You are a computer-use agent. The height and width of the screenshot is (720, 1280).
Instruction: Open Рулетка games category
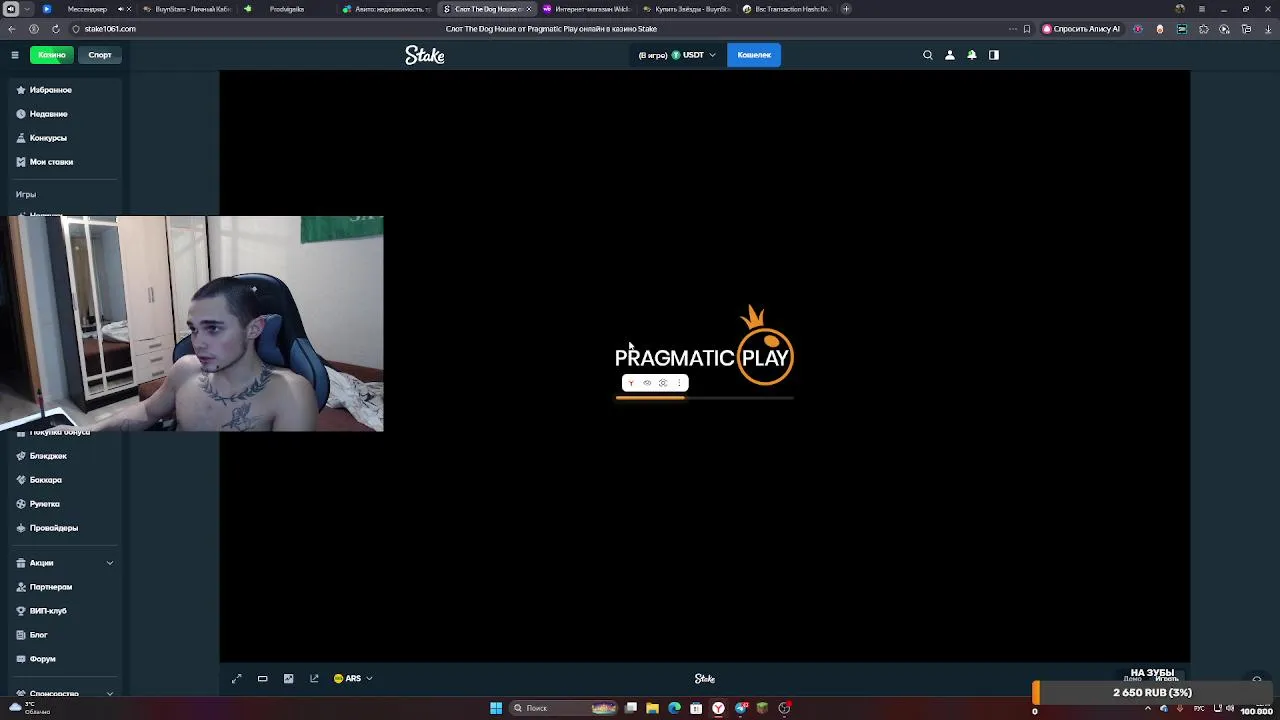[x=45, y=504]
